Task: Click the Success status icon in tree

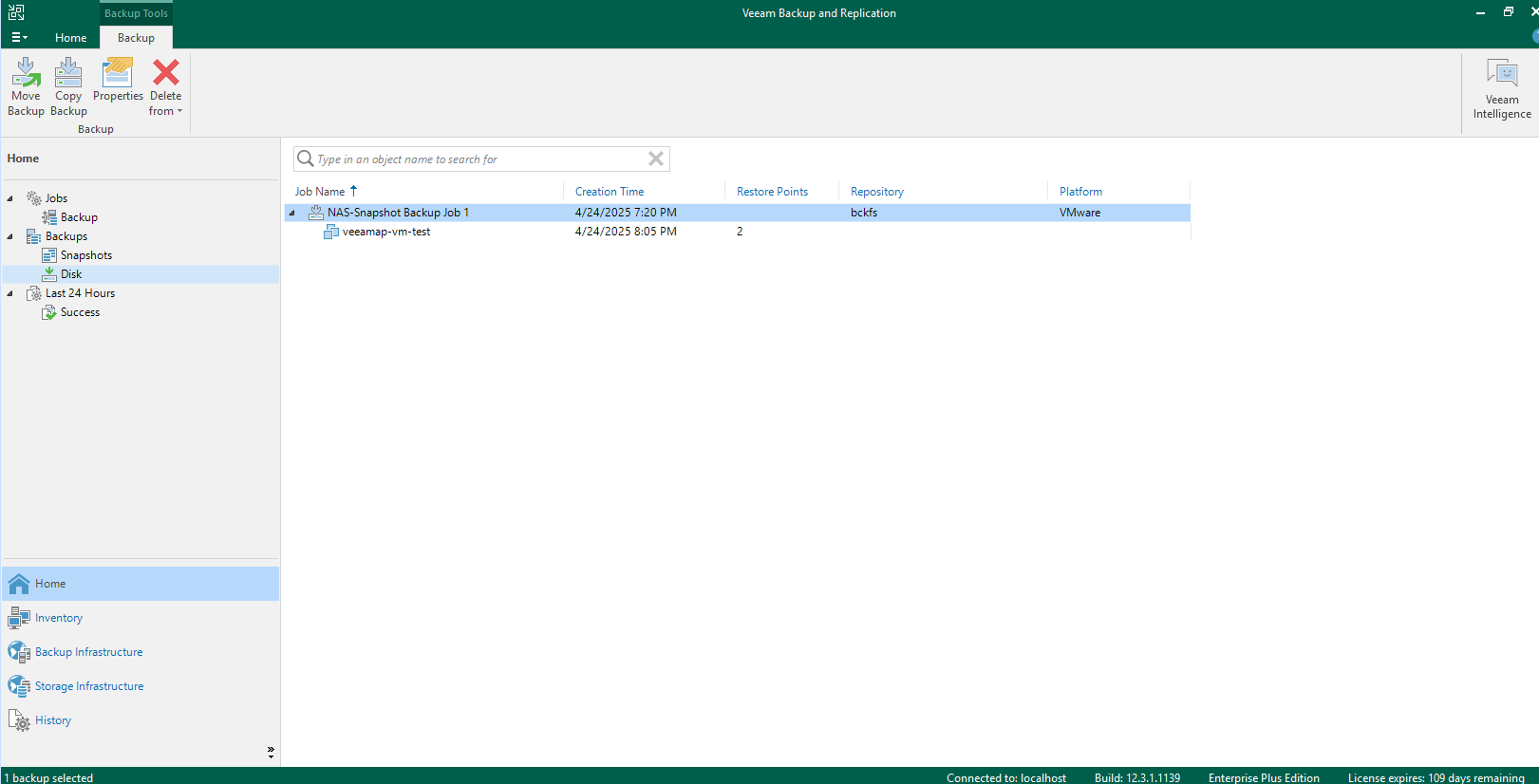Action: (49, 312)
